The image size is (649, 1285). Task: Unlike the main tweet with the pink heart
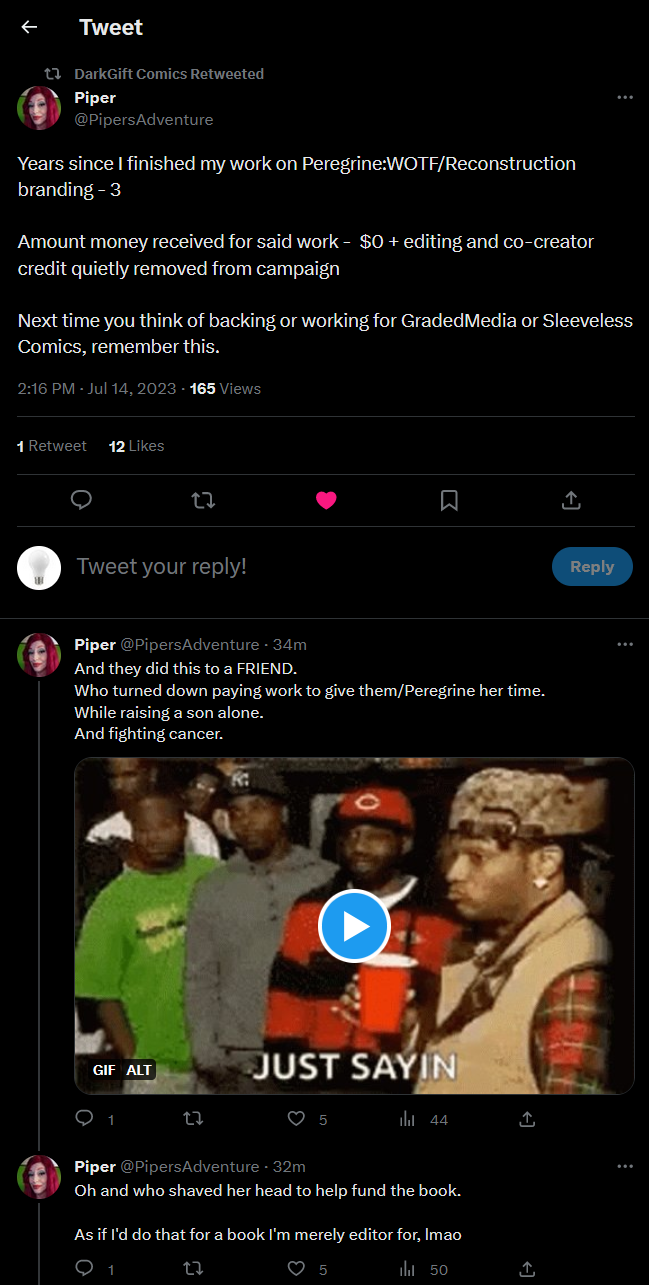pyautogui.click(x=326, y=500)
